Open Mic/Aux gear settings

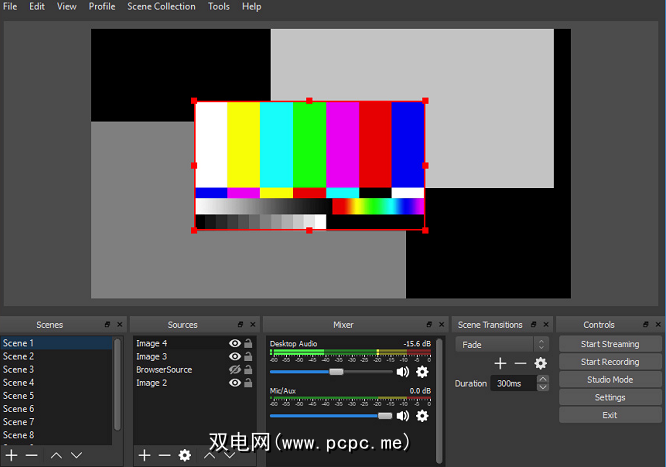(422, 416)
